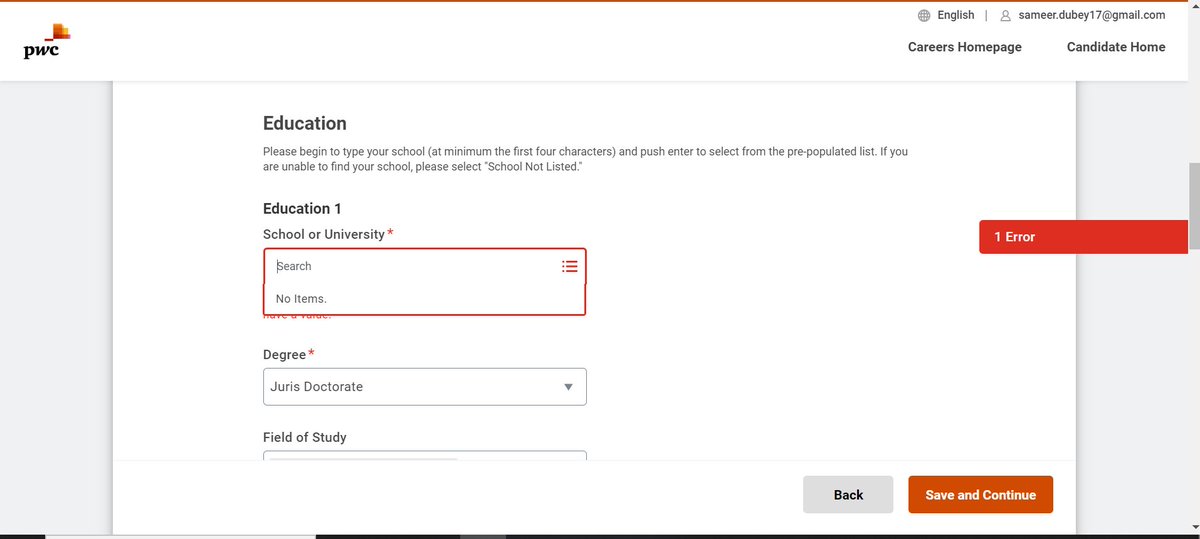The image size is (1200, 539).
Task: Open the 1 Error notification banner
Action: click(x=1083, y=236)
